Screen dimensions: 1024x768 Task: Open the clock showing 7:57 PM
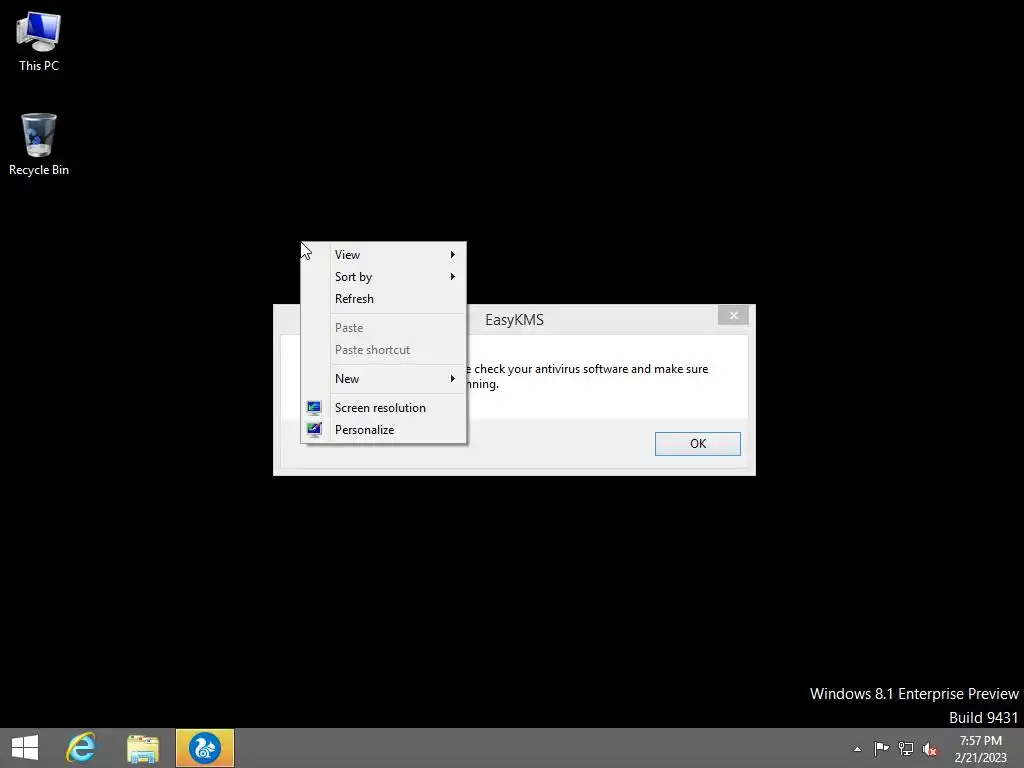click(x=980, y=748)
